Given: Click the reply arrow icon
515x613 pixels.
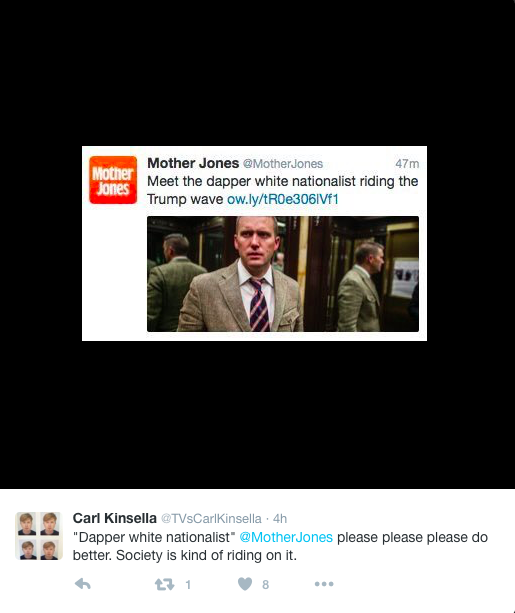Looking at the screenshot, I should tap(83, 584).
